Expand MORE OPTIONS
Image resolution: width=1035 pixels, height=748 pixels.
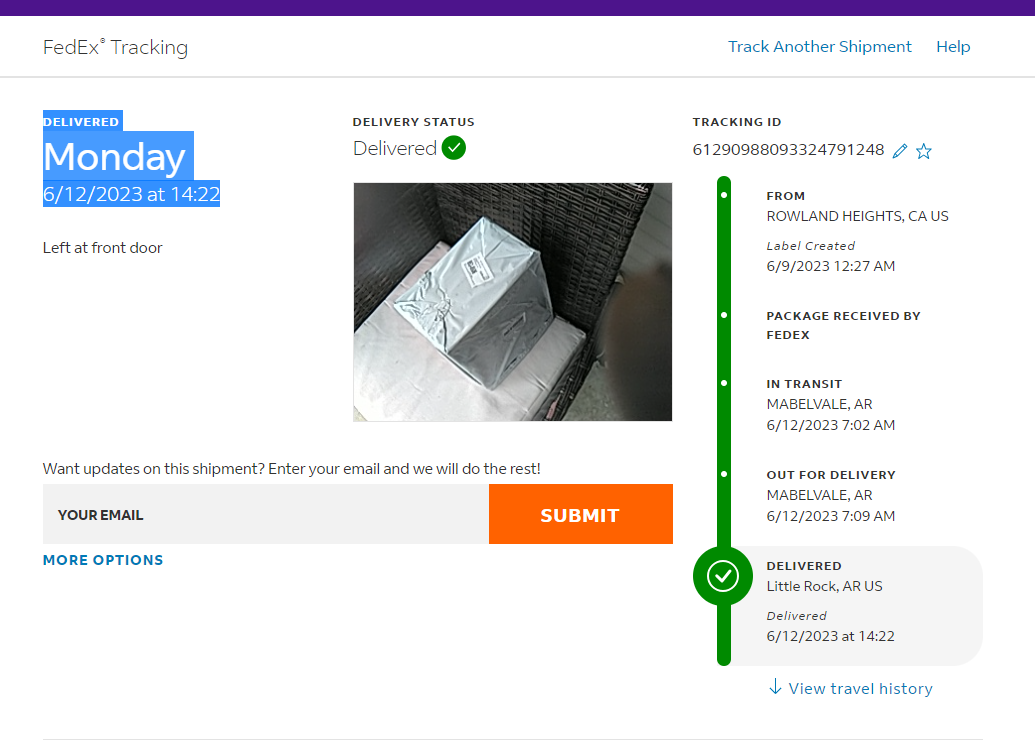(x=103, y=560)
